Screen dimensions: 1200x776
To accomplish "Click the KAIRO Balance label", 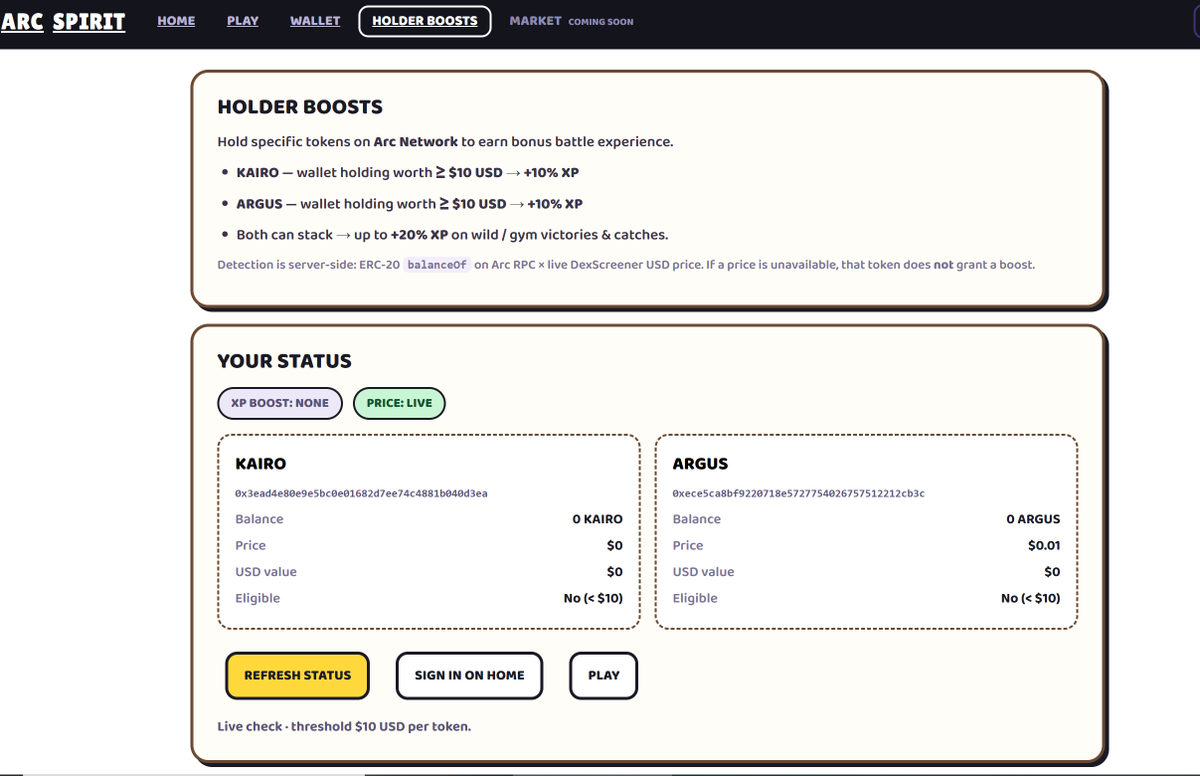I will 259,519.
